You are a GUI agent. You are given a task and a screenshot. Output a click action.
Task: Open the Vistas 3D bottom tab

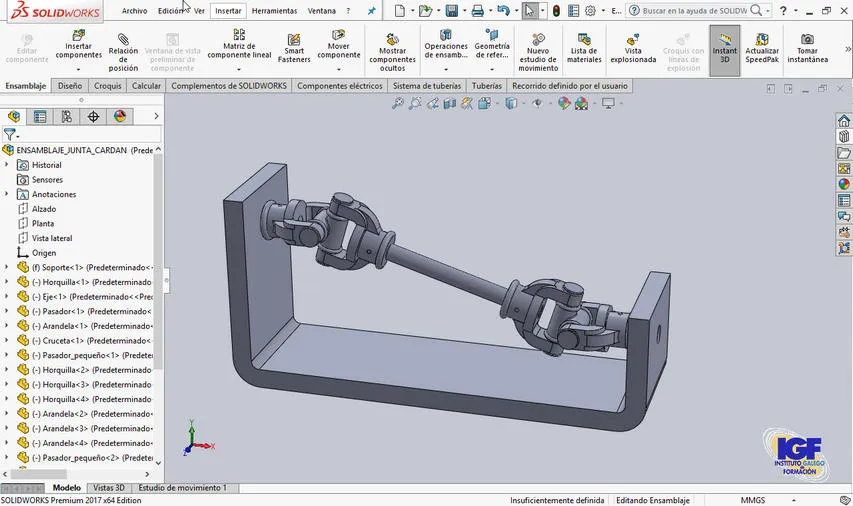(x=109, y=488)
